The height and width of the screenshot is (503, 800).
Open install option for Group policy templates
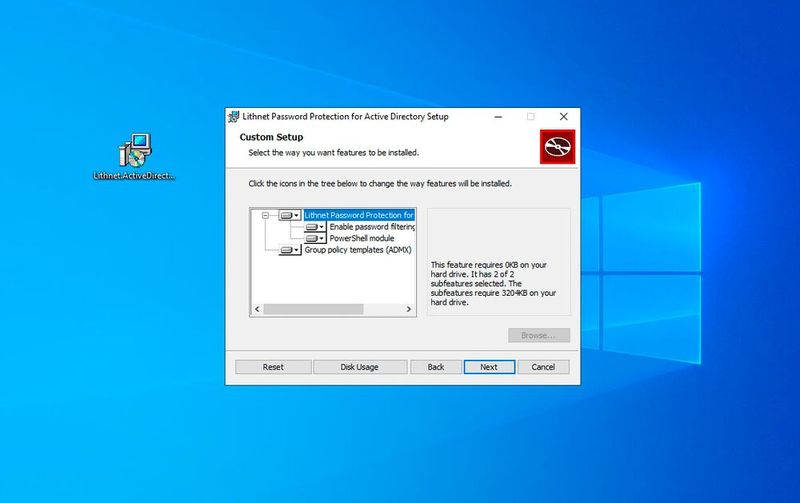click(x=290, y=250)
